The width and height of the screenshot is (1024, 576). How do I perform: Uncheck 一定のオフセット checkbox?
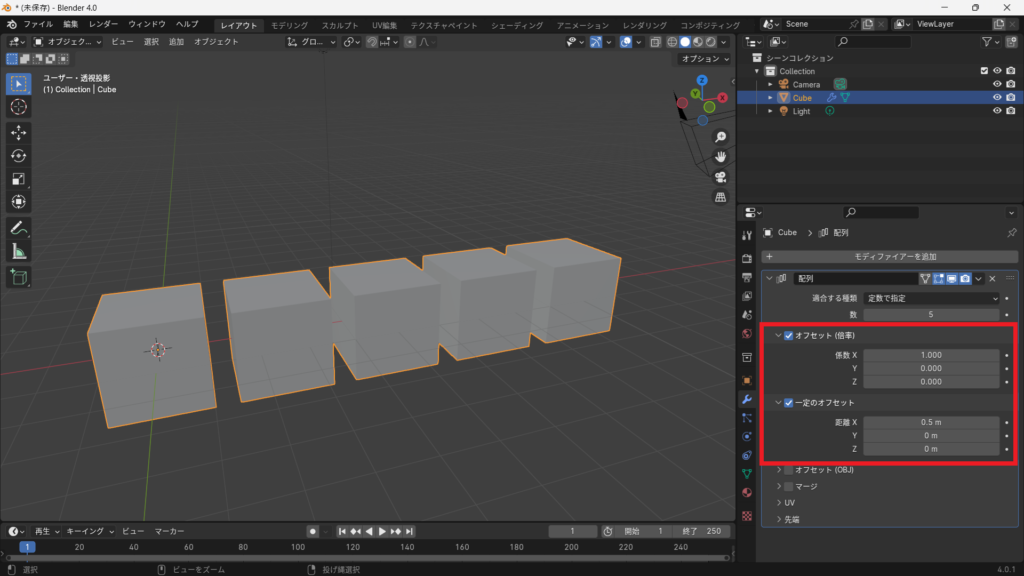(789, 403)
